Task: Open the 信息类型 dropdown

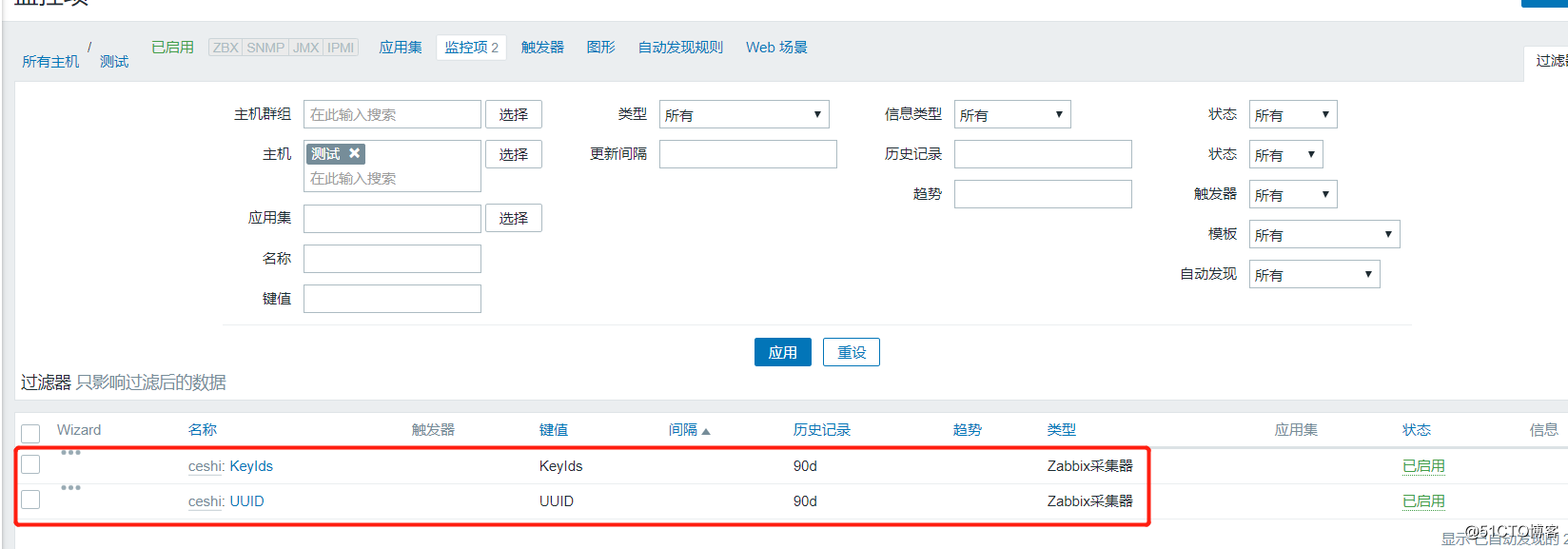Action: pyautogui.click(x=1012, y=114)
